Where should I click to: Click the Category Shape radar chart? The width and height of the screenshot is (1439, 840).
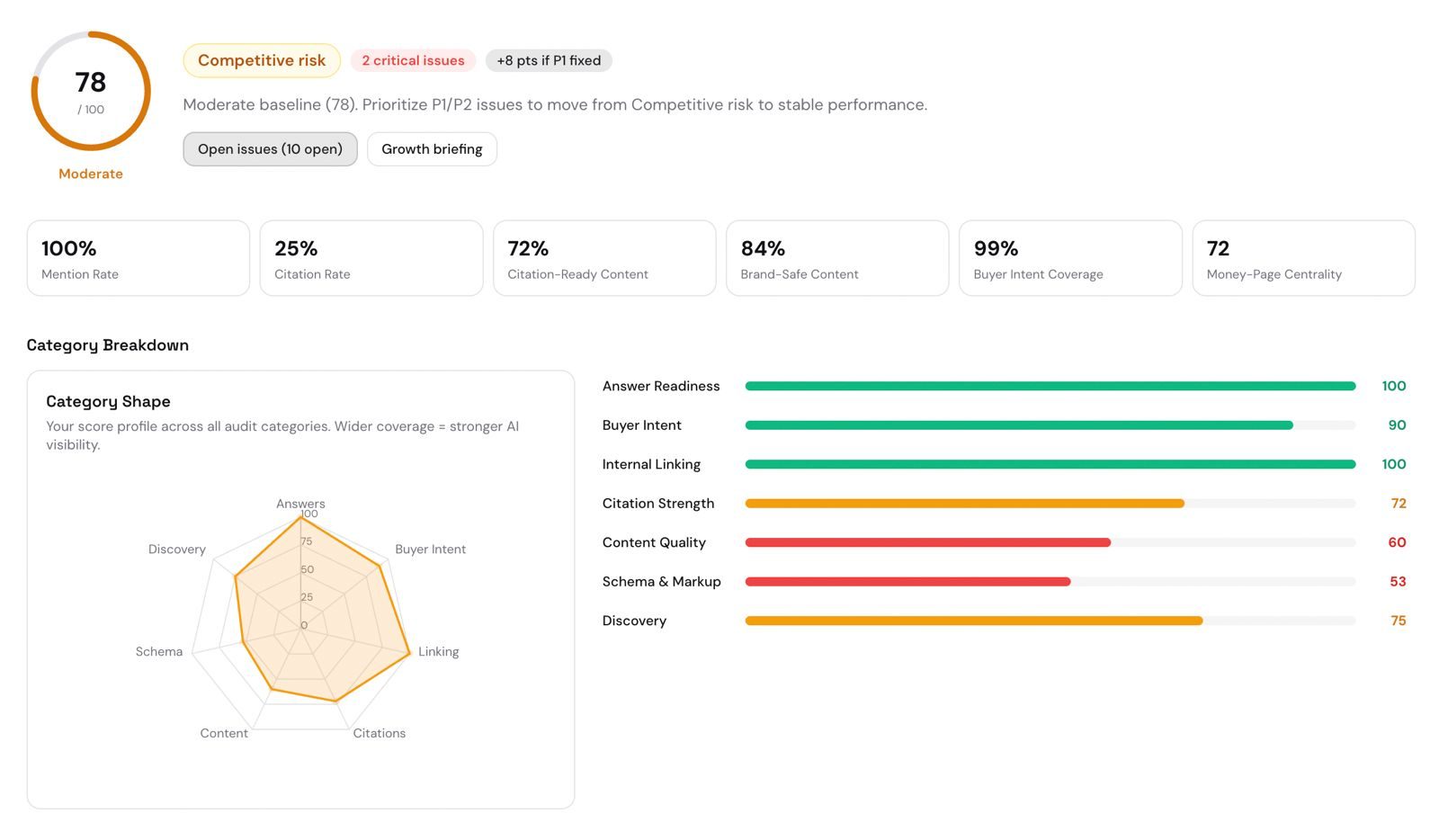pyautogui.click(x=301, y=621)
